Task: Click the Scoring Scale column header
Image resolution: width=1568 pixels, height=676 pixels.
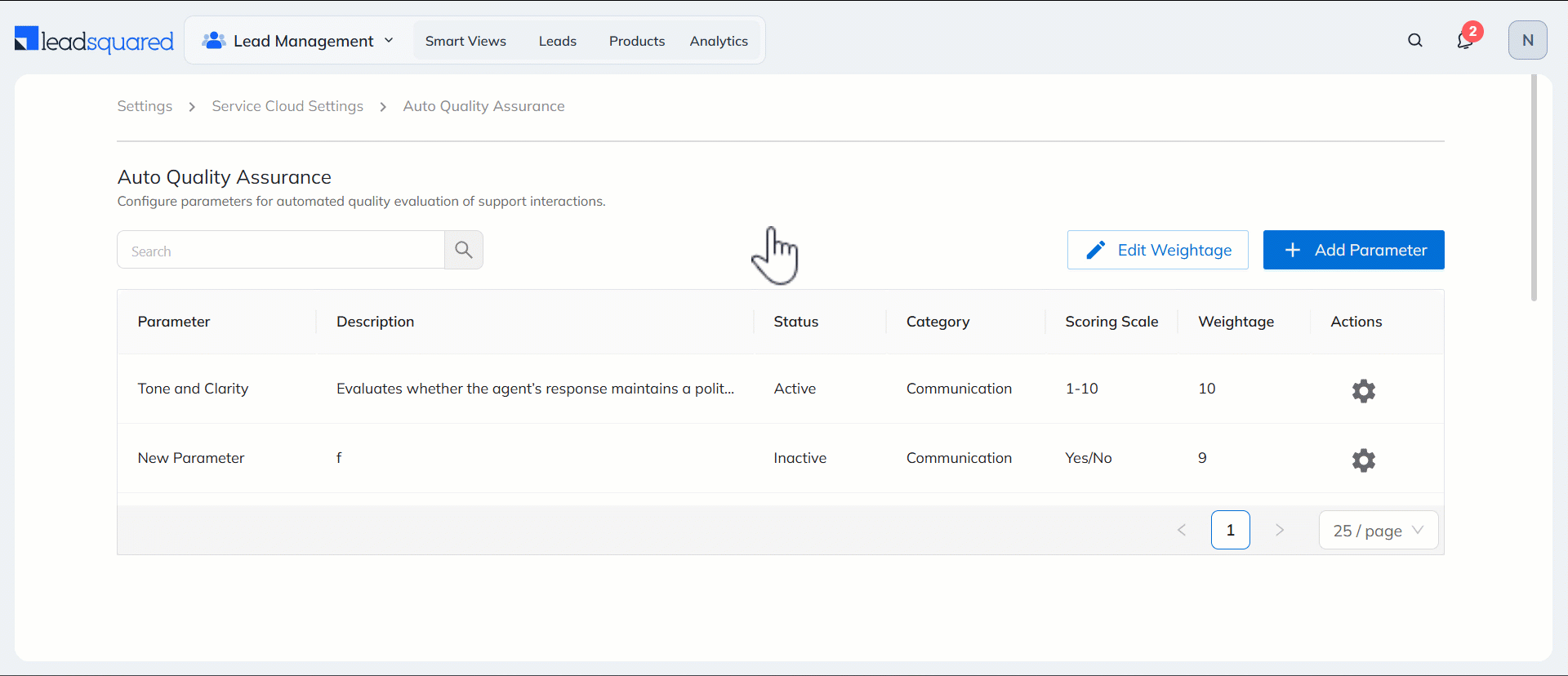Action: 1111,322
